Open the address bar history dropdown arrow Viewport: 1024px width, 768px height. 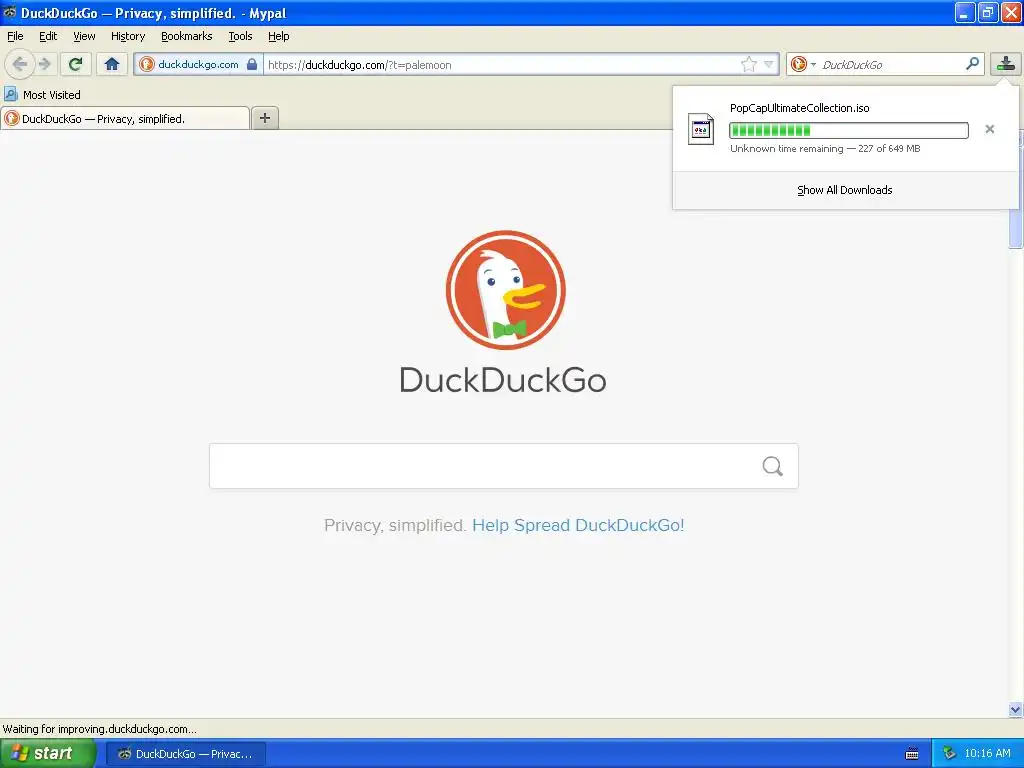769,64
